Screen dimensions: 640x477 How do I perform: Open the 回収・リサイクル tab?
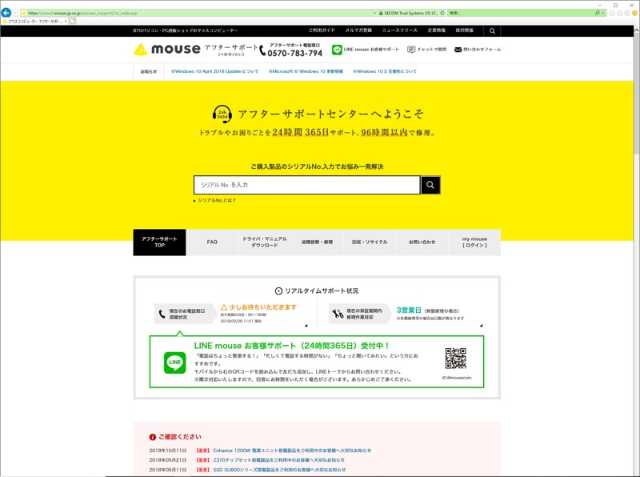[x=369, y=242]
